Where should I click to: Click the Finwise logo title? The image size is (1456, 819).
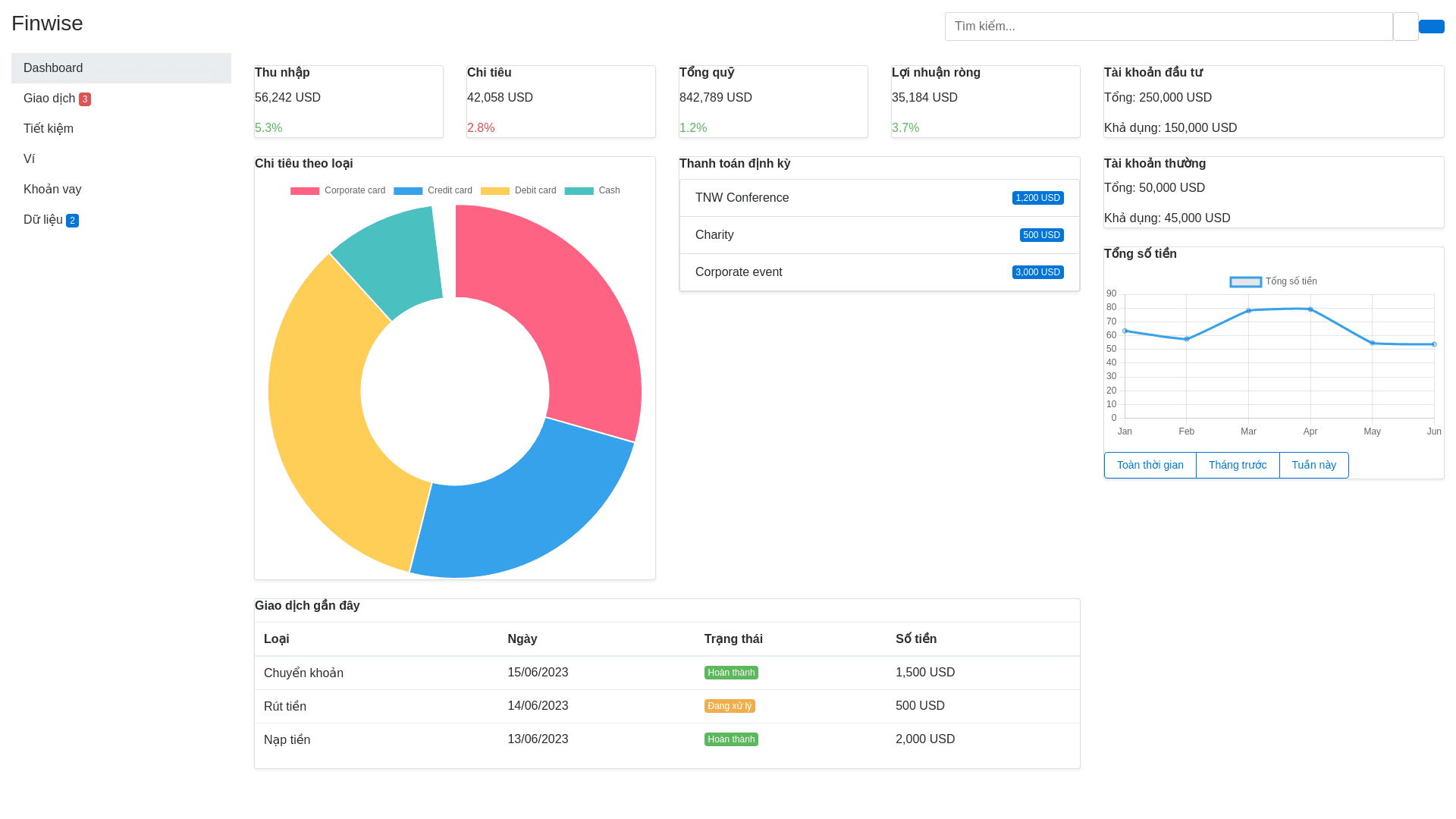point(47,24)
